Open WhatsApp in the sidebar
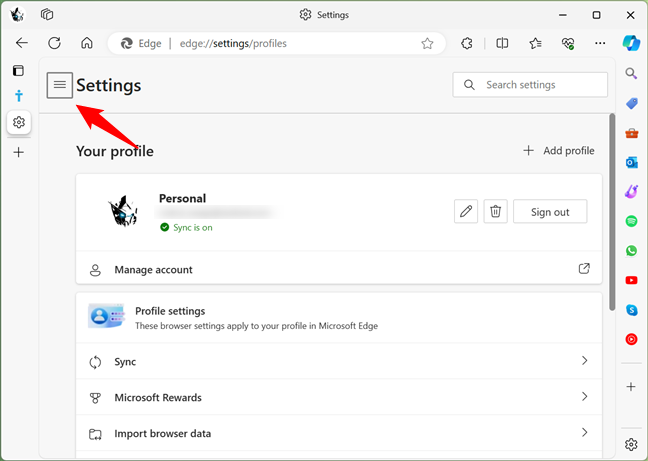This screenshot has height=461, width=648. pos(631,251)
